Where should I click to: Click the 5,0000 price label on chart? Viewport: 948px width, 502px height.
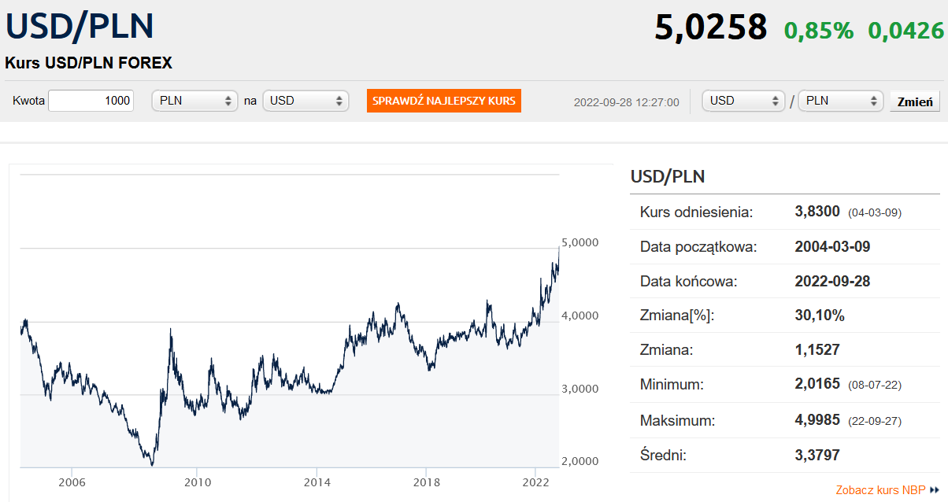(x=580, y=243)
